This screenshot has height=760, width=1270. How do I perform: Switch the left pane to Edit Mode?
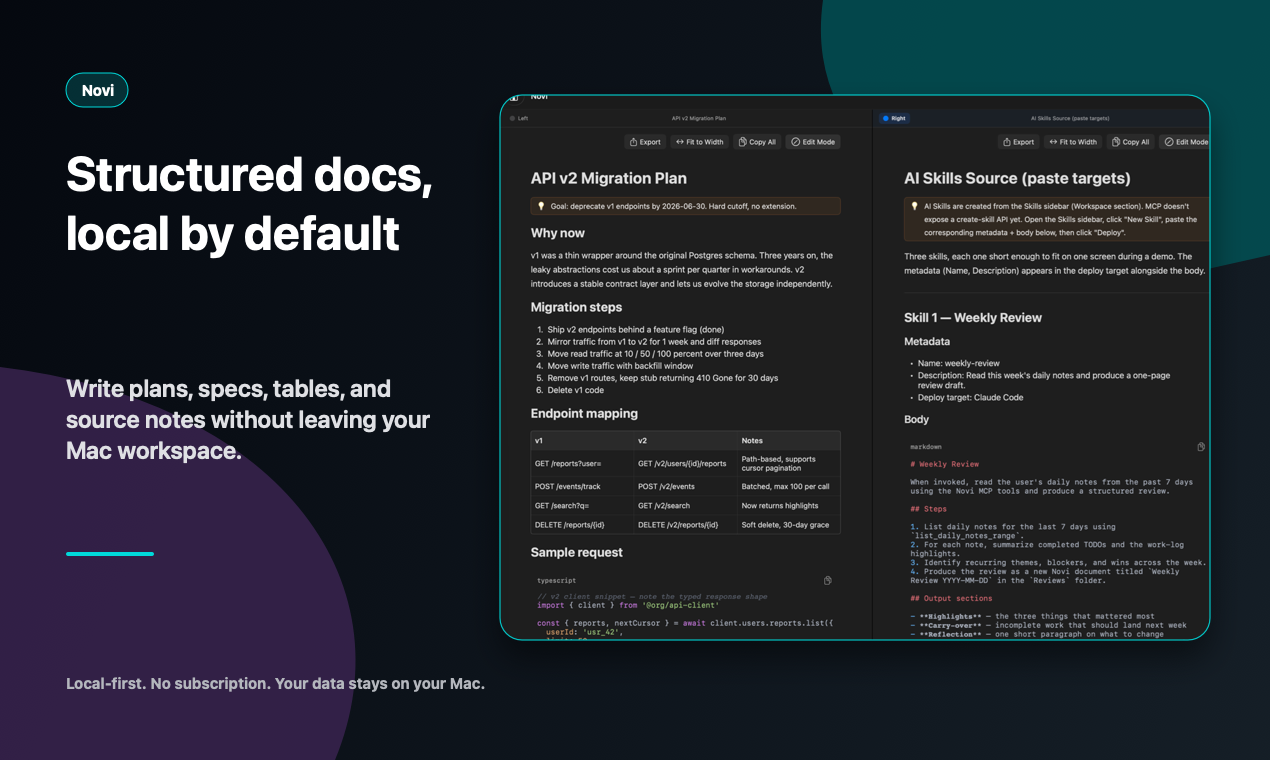pyautogui.click(x=813, y=142)
